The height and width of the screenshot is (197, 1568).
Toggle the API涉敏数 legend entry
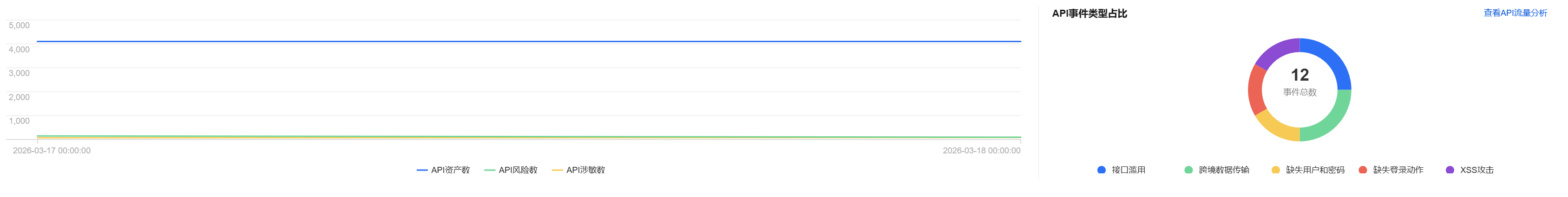(x=578, y=170)
